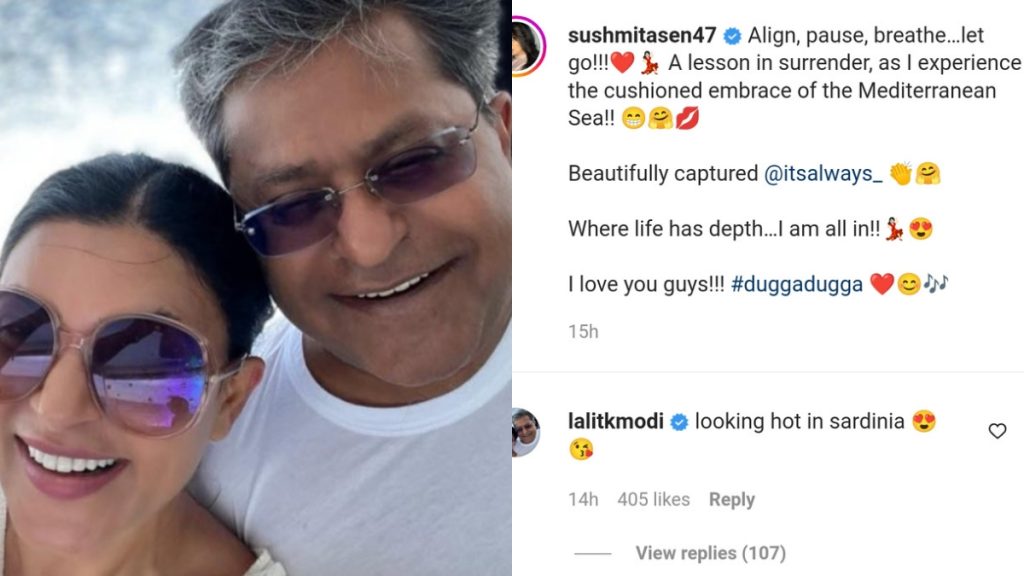Show the 405 likes list

[653, 500]
